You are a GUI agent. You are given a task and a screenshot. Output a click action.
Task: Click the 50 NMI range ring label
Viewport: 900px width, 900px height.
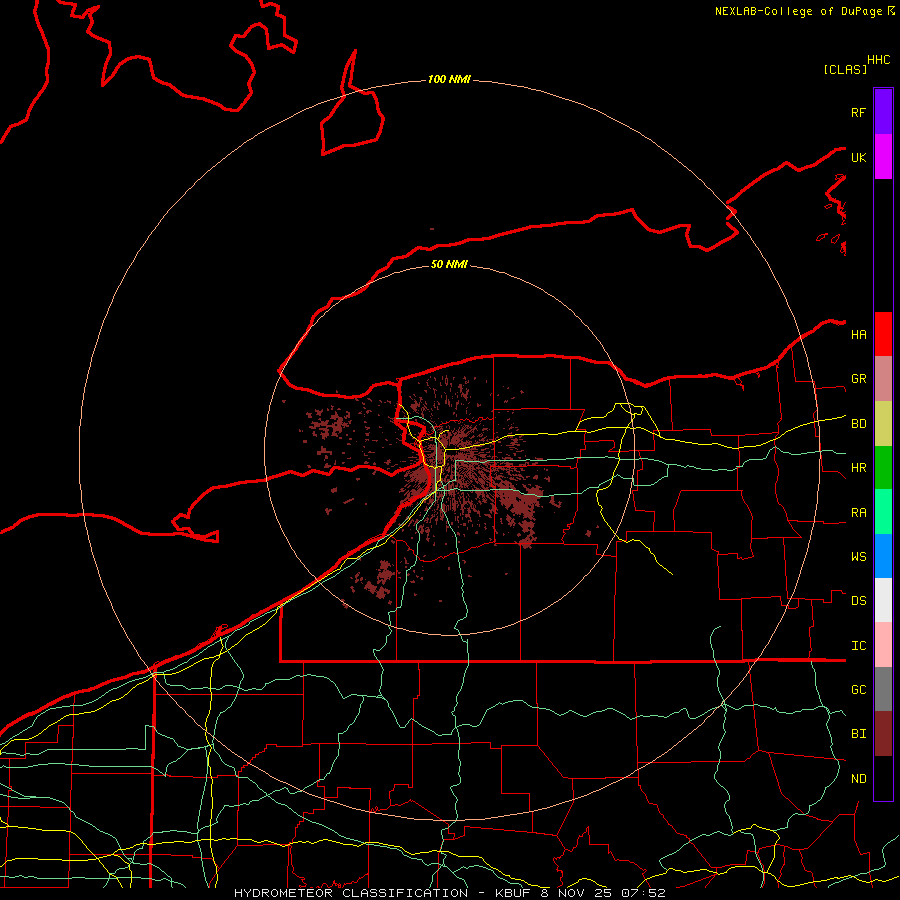coord(449,264)
